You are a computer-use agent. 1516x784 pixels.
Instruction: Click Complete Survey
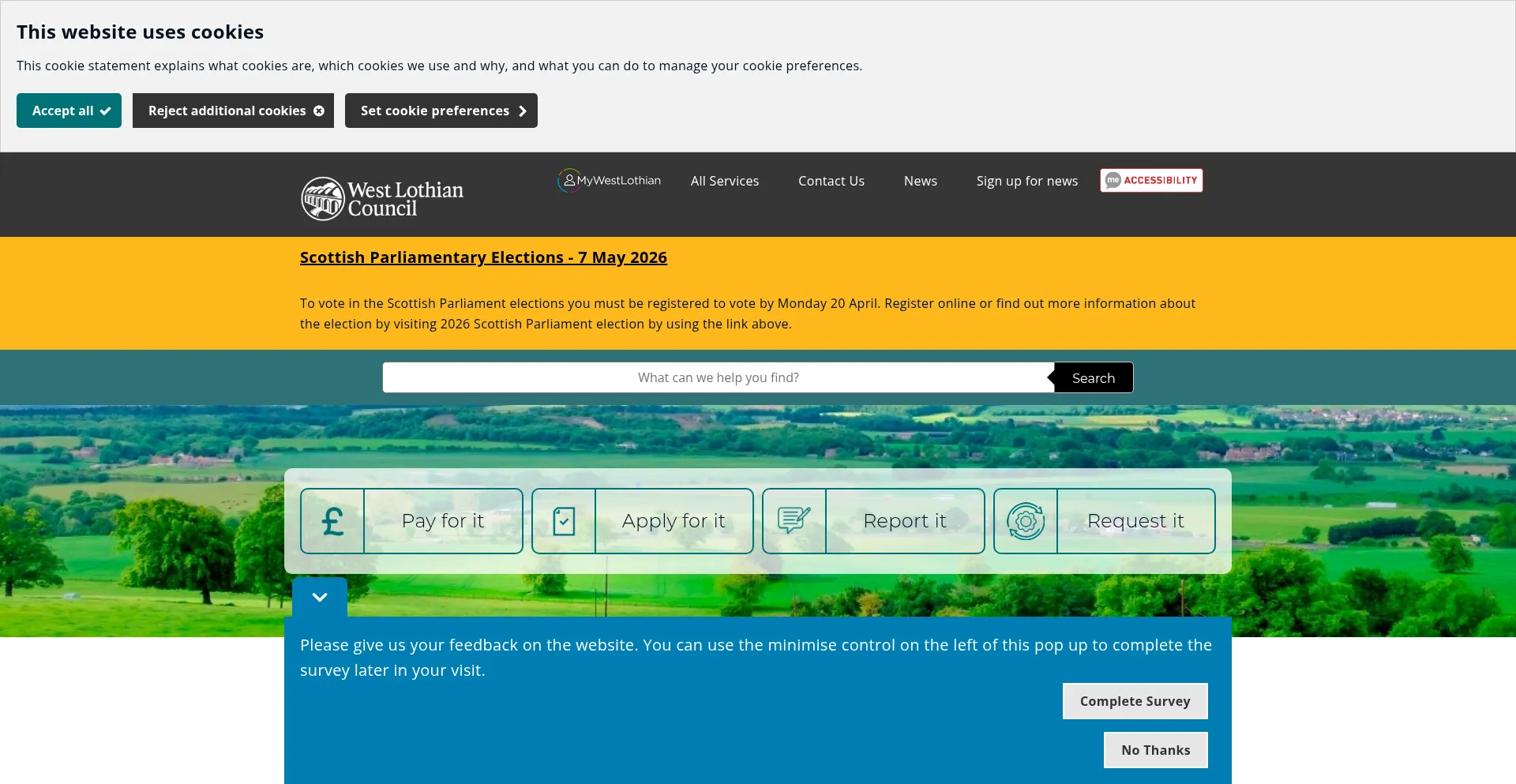(x=1135, y=701)
